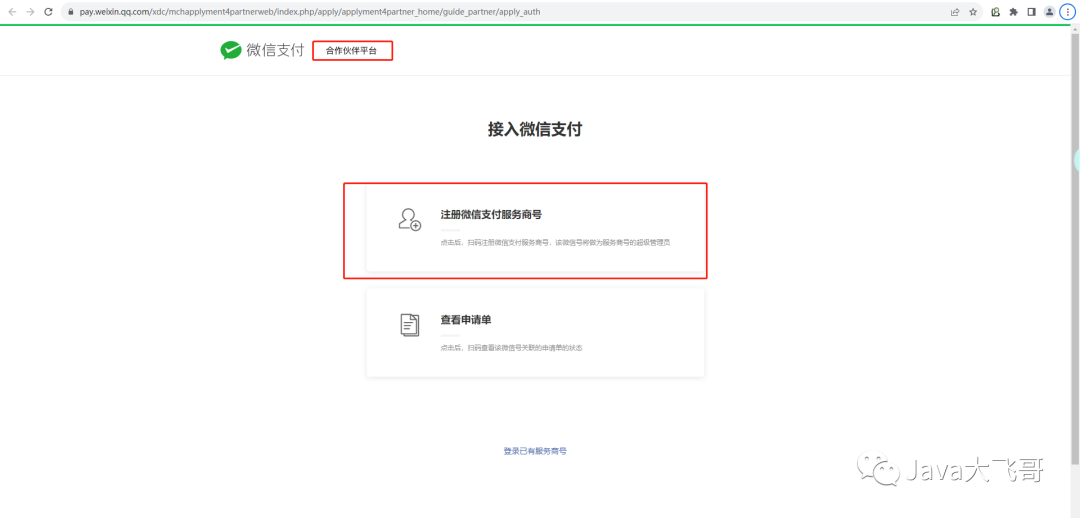Image resolution: width=1080 pixels, height=518 pixels.
Task: Click the browser forward arrow
Action: click(x=30, y=12)
